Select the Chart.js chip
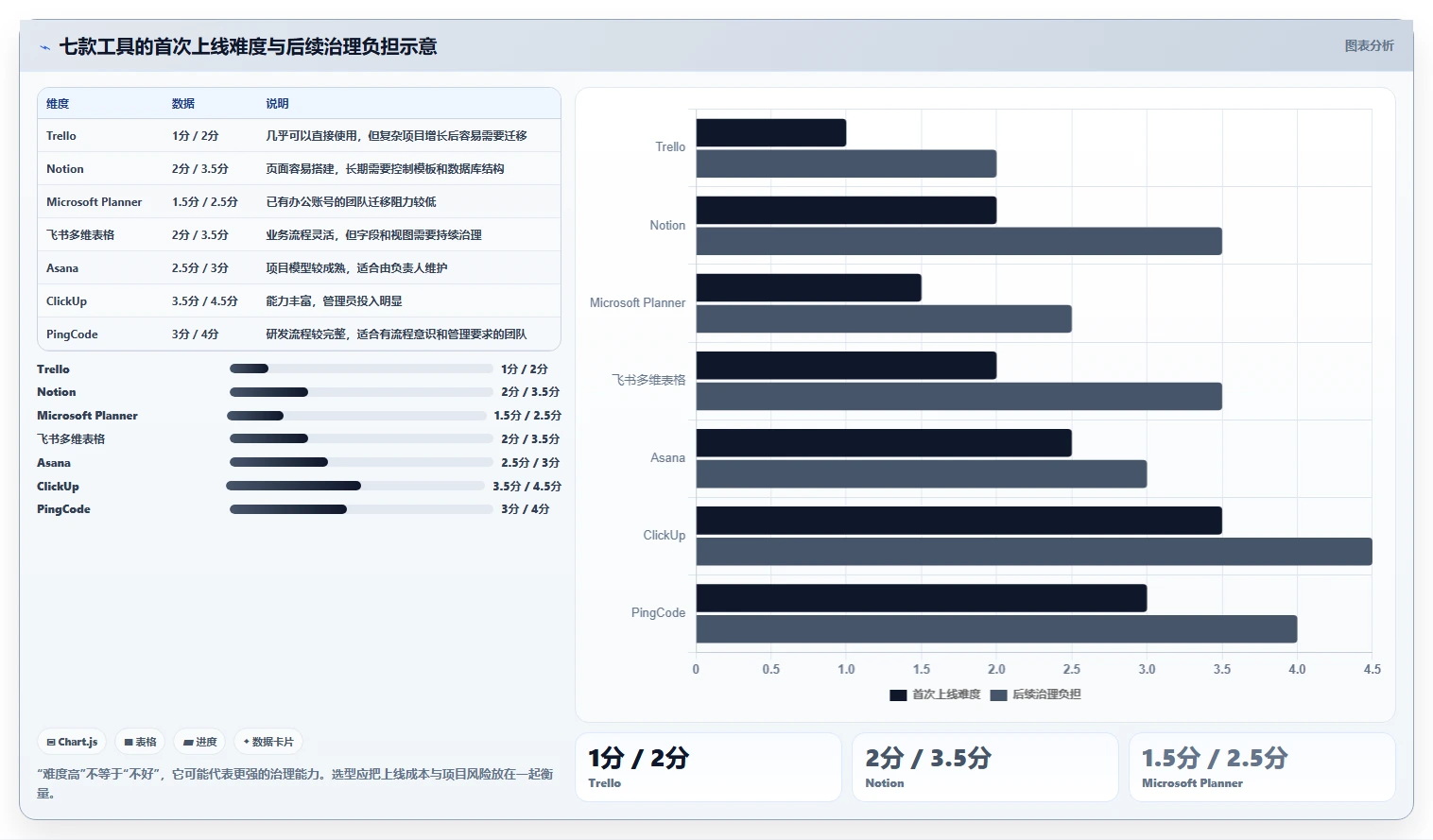 (x=72, y=742)
